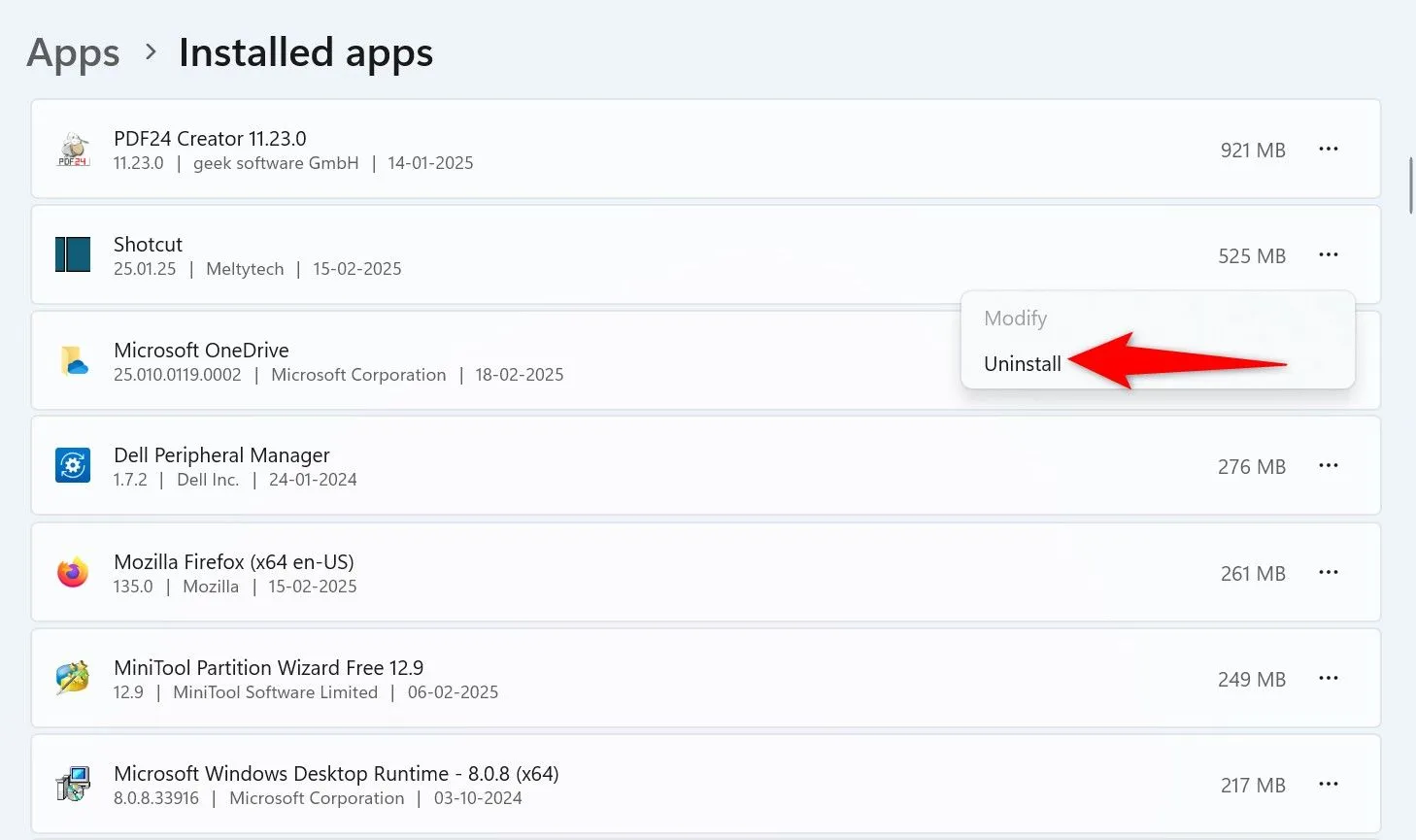Screen dimensions: 1416x840
Task: Click the Installed apps breadcrumb title
Action: point(306,52)
